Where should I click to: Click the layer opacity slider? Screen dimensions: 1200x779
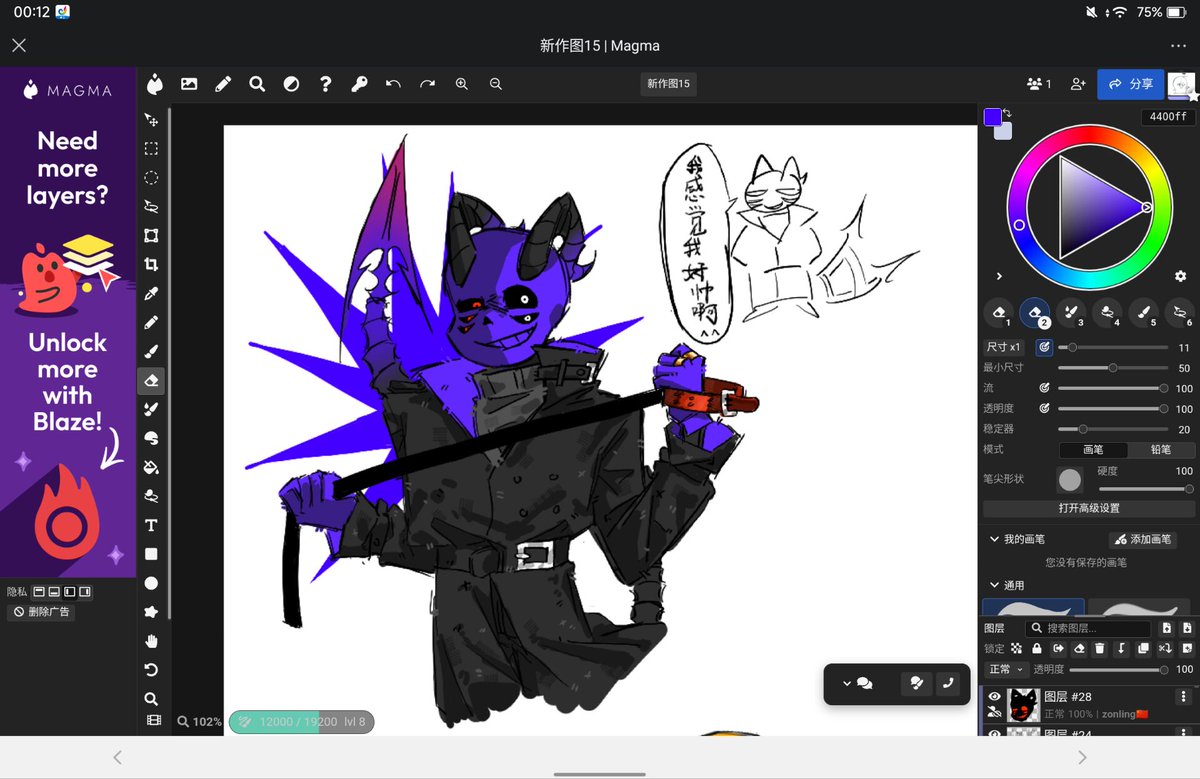(1118, 669)
